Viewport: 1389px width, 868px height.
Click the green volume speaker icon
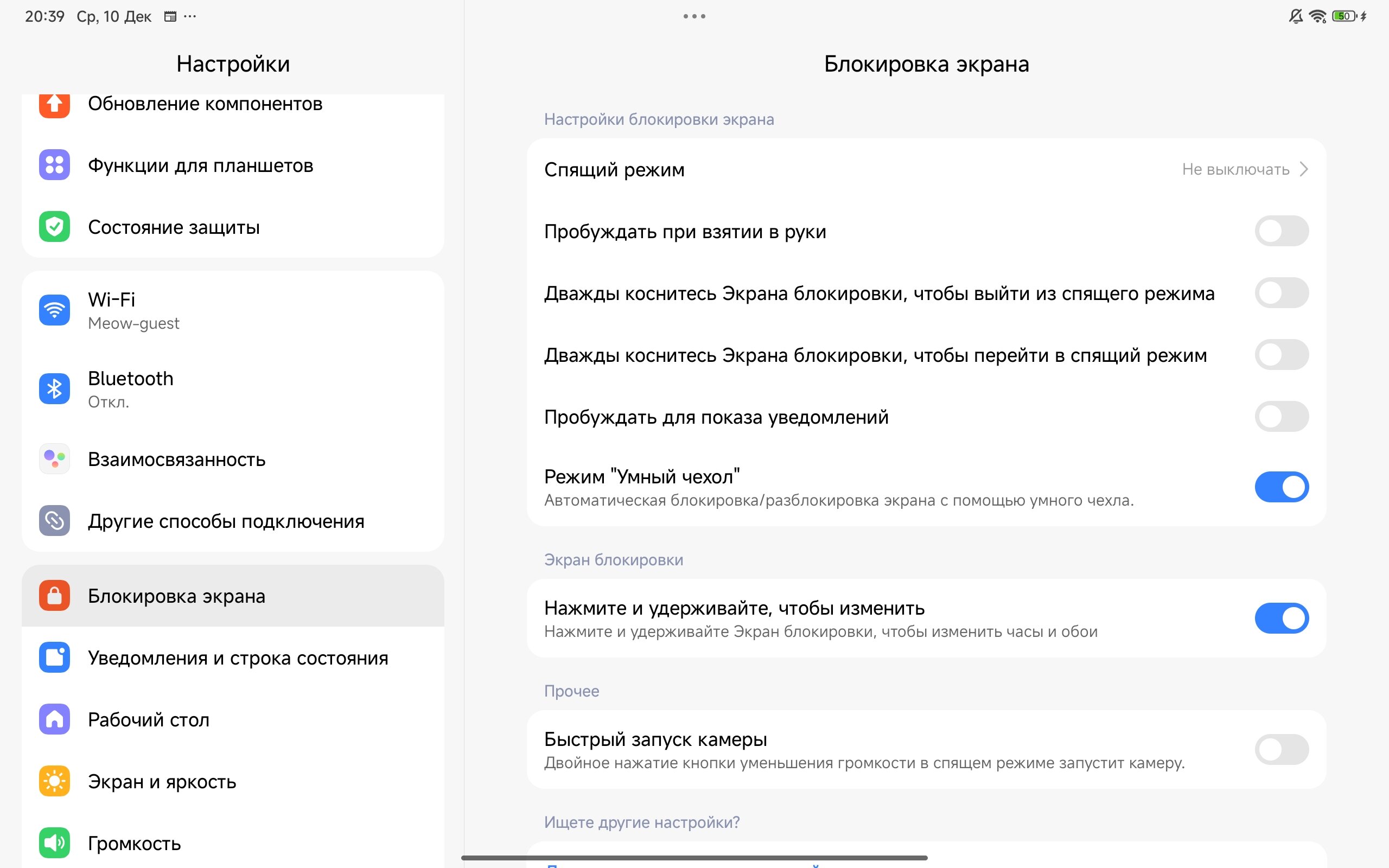pyautogui.click(x=54, y=842)
